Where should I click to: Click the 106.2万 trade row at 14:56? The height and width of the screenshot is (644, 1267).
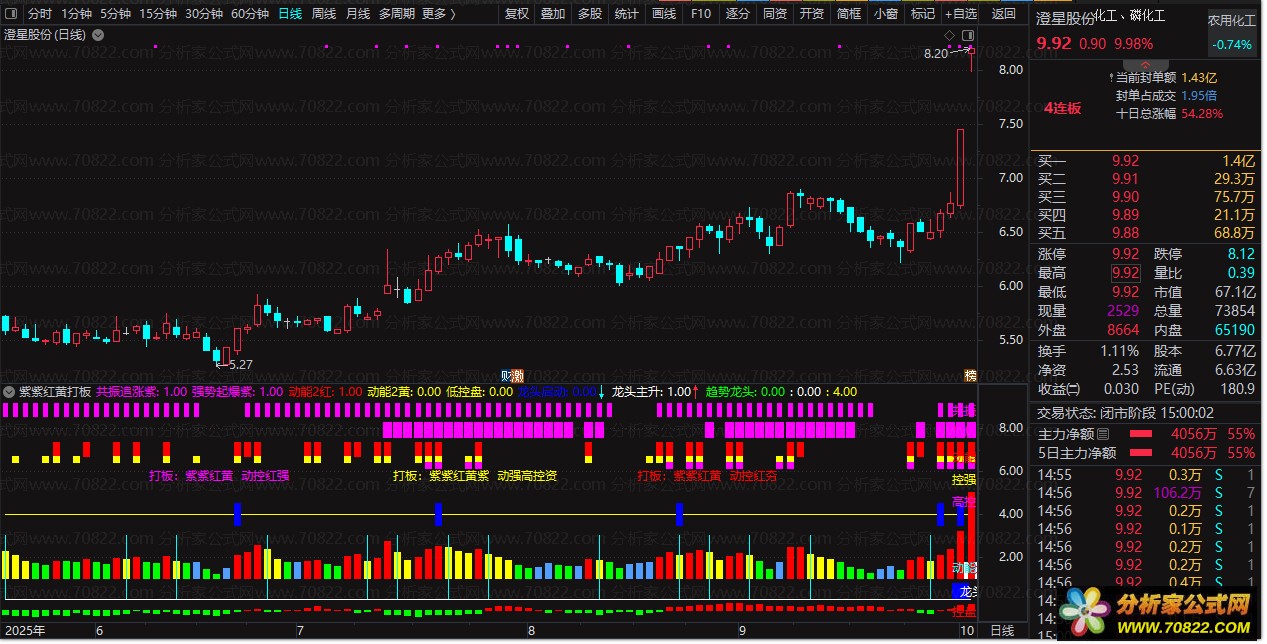coord(1146,493)
